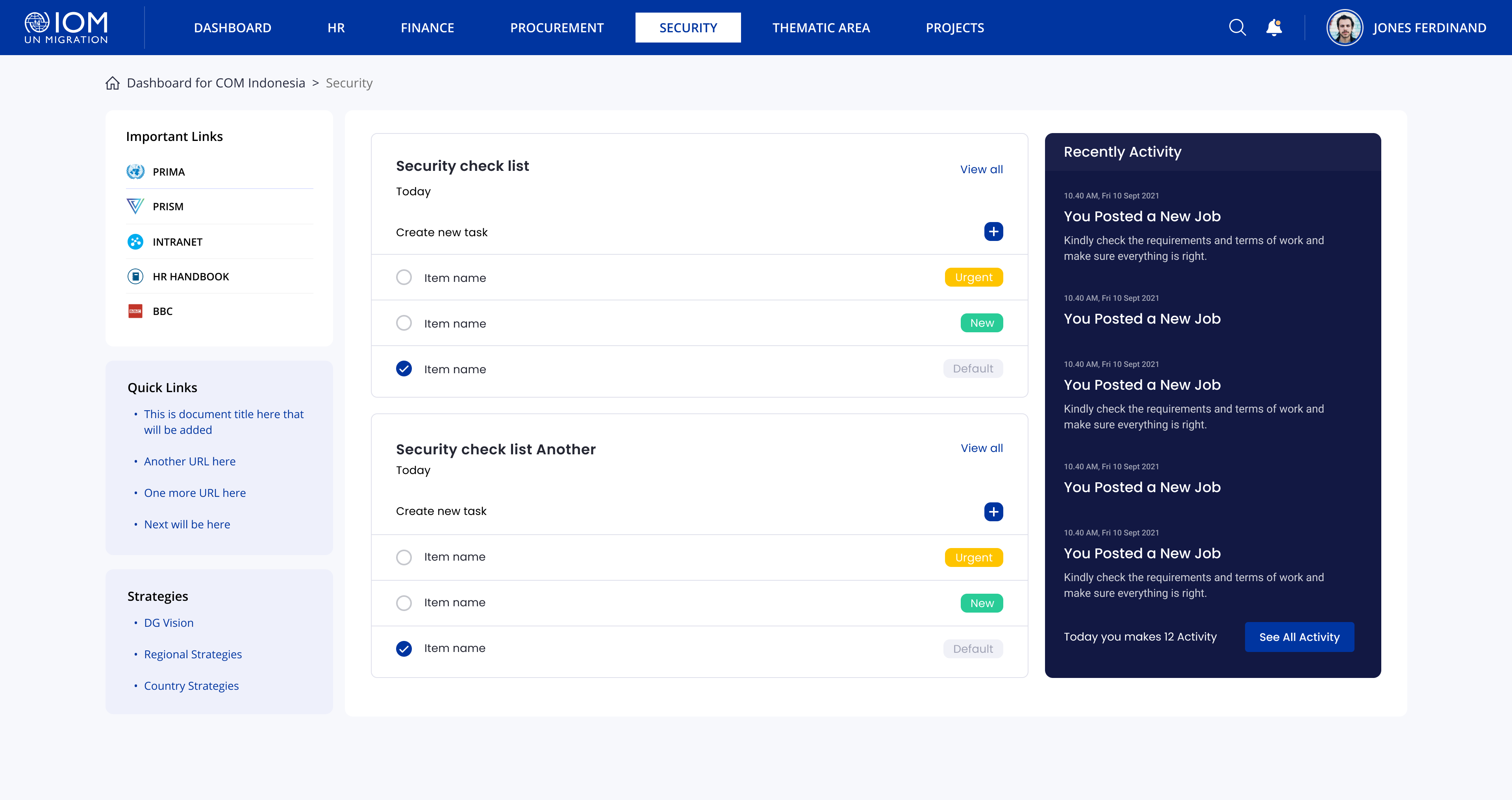Click the See All Activity button
1512x800 pixels.
tap(1299, 637)
